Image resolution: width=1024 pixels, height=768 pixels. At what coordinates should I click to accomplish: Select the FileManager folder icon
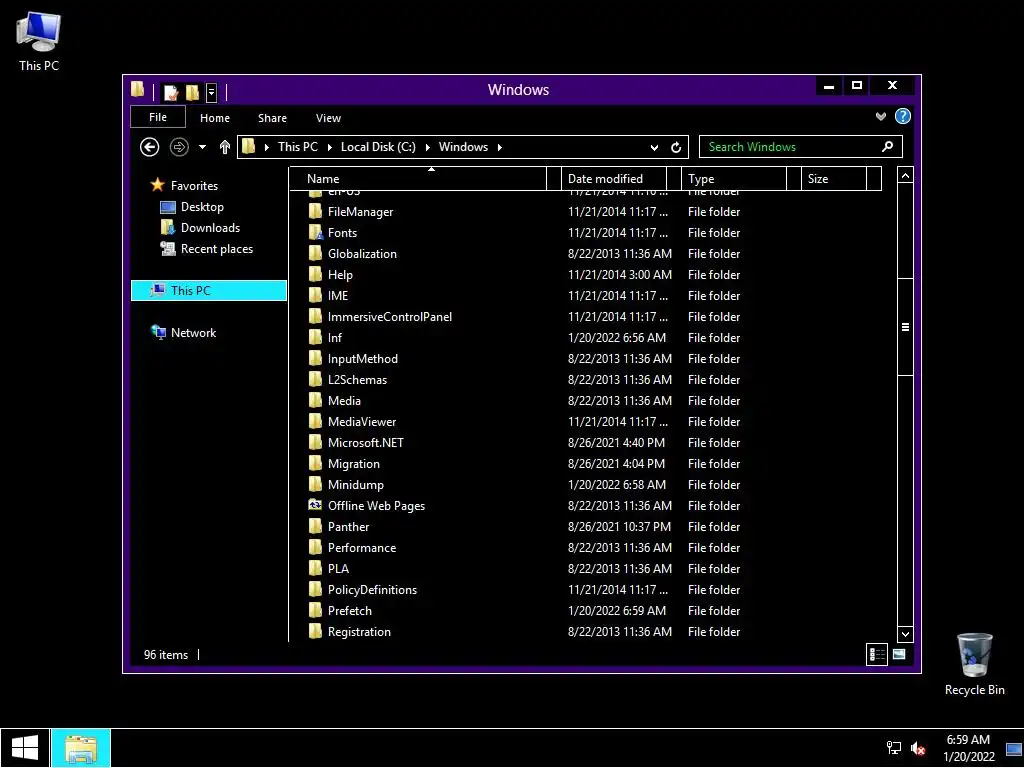point(315,212)
